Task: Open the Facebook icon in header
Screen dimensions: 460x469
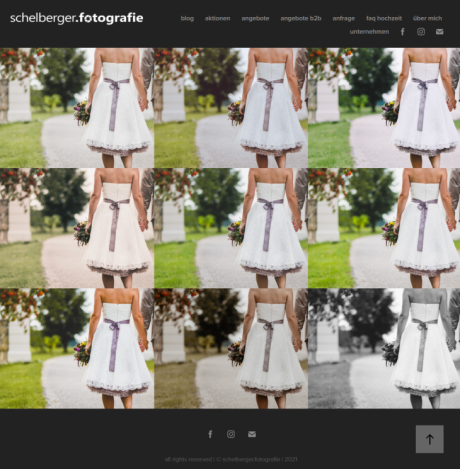Action: [x=403, y=32]
